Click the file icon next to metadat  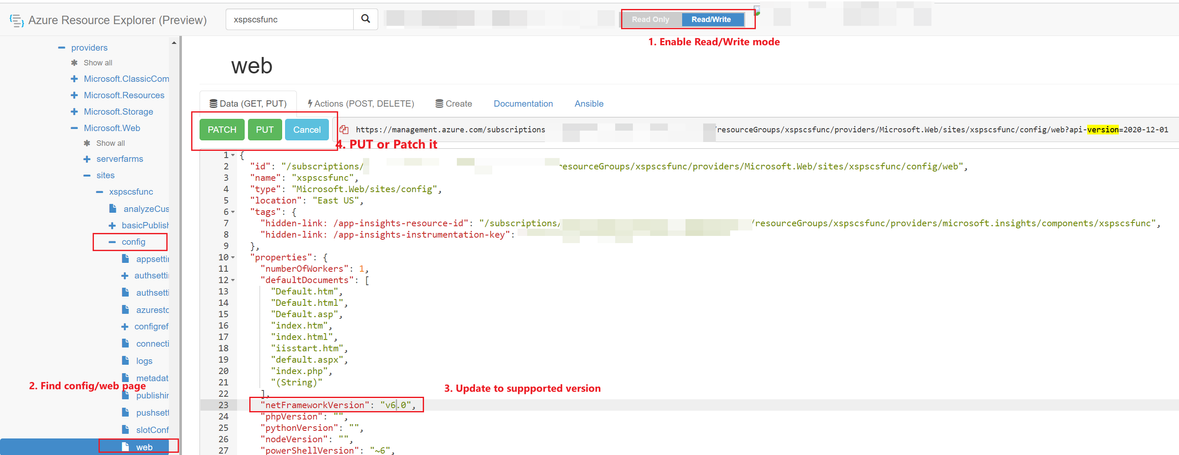click(126, 378)
